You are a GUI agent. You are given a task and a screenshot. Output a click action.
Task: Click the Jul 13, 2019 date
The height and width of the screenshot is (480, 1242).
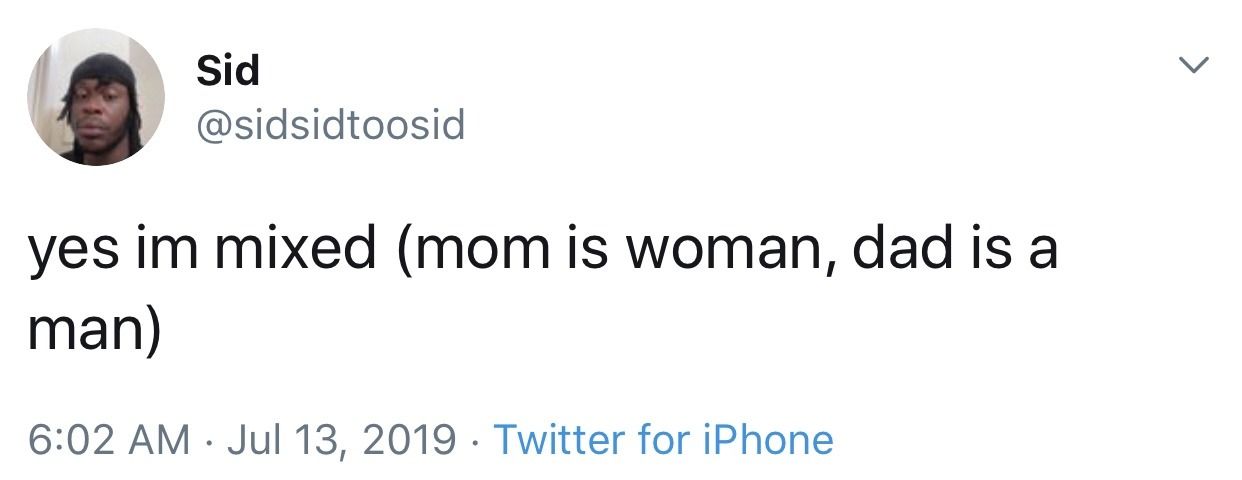click(x=341, y=441)
